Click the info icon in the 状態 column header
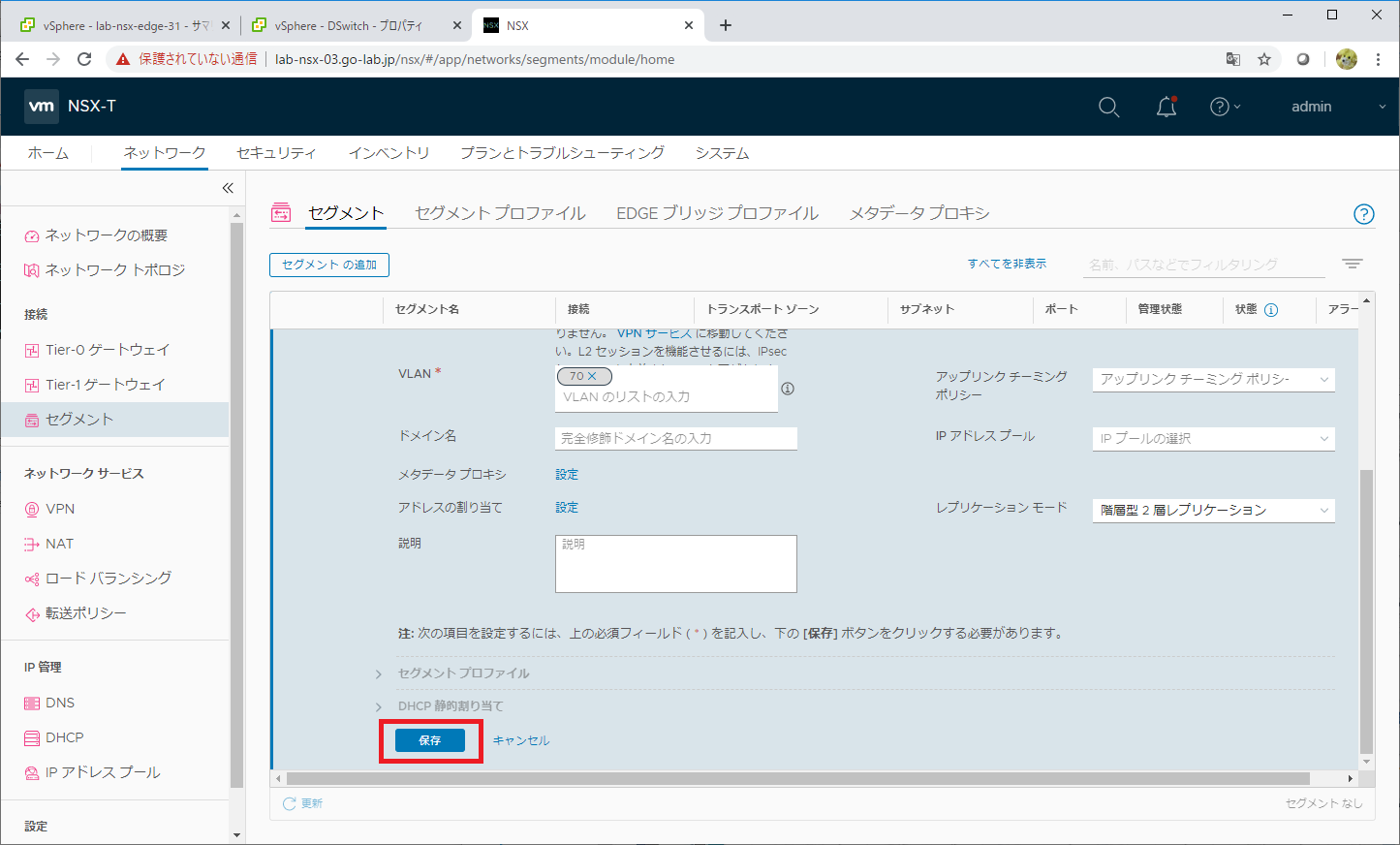The height and width of the screenshot is (845, 1400). pyautogui.click(x=1271, y=310)
